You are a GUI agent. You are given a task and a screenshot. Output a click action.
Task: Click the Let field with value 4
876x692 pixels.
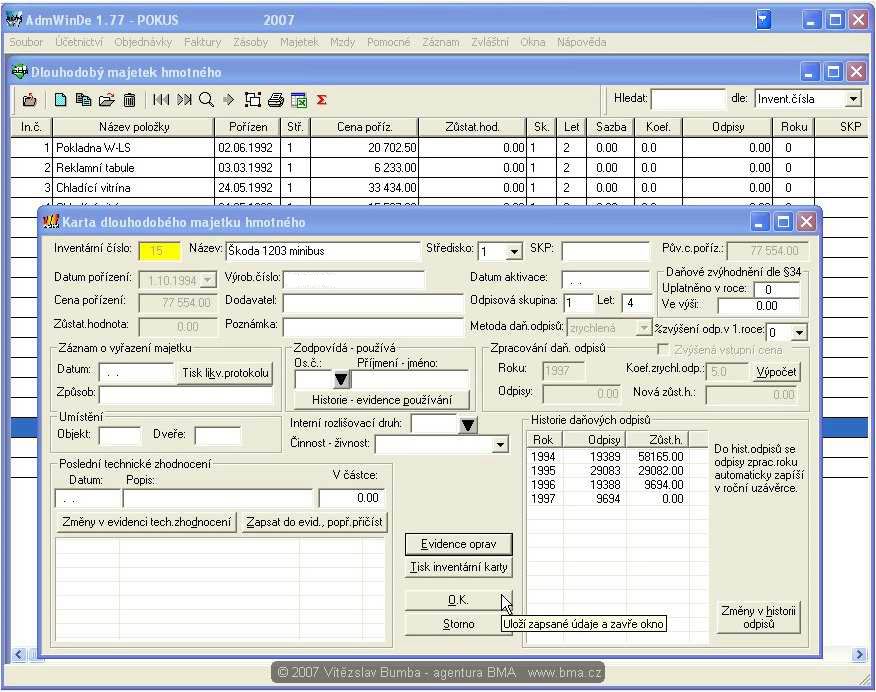click(x=636, y=302)
